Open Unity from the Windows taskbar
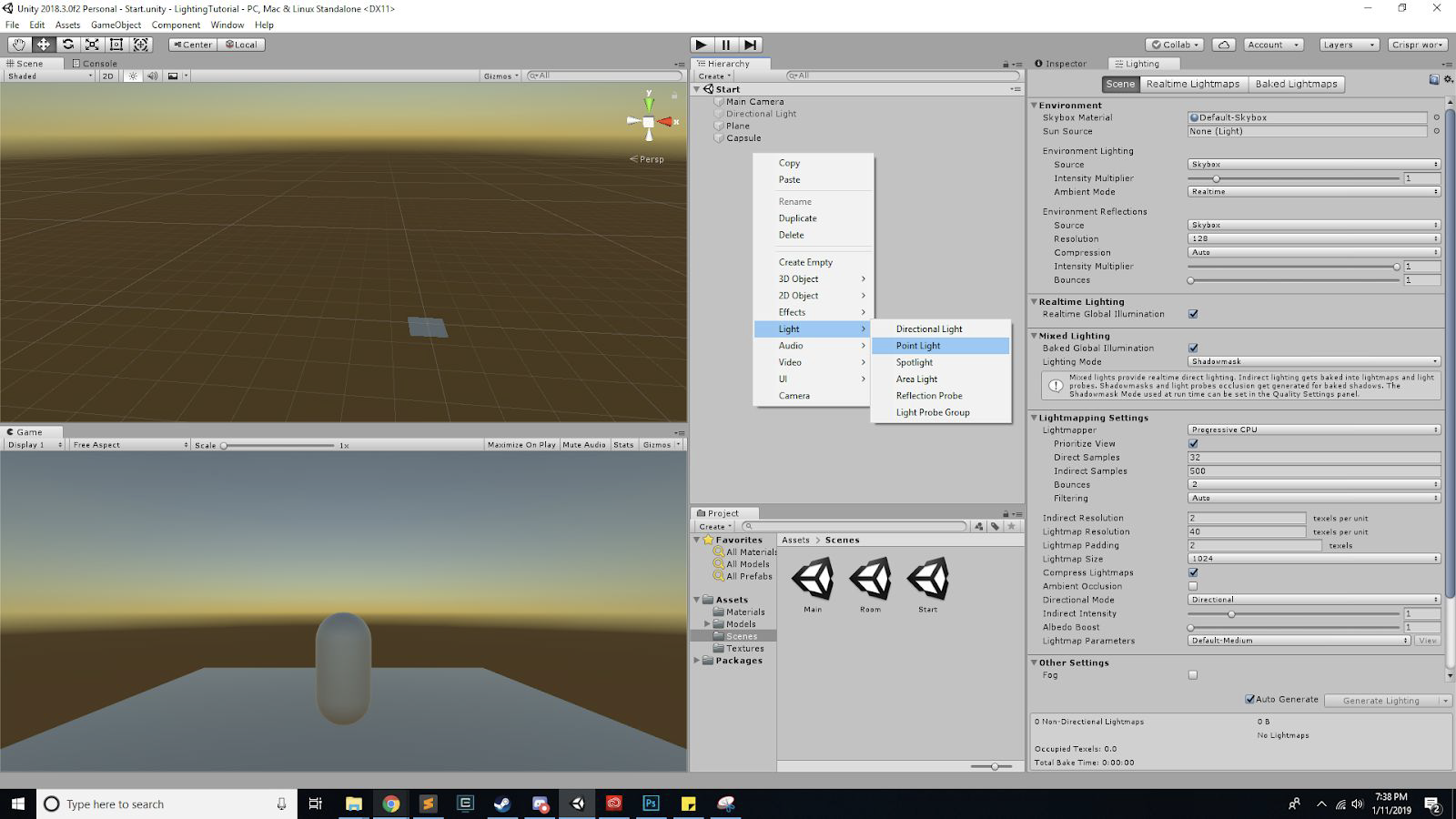 click(577, 804)
